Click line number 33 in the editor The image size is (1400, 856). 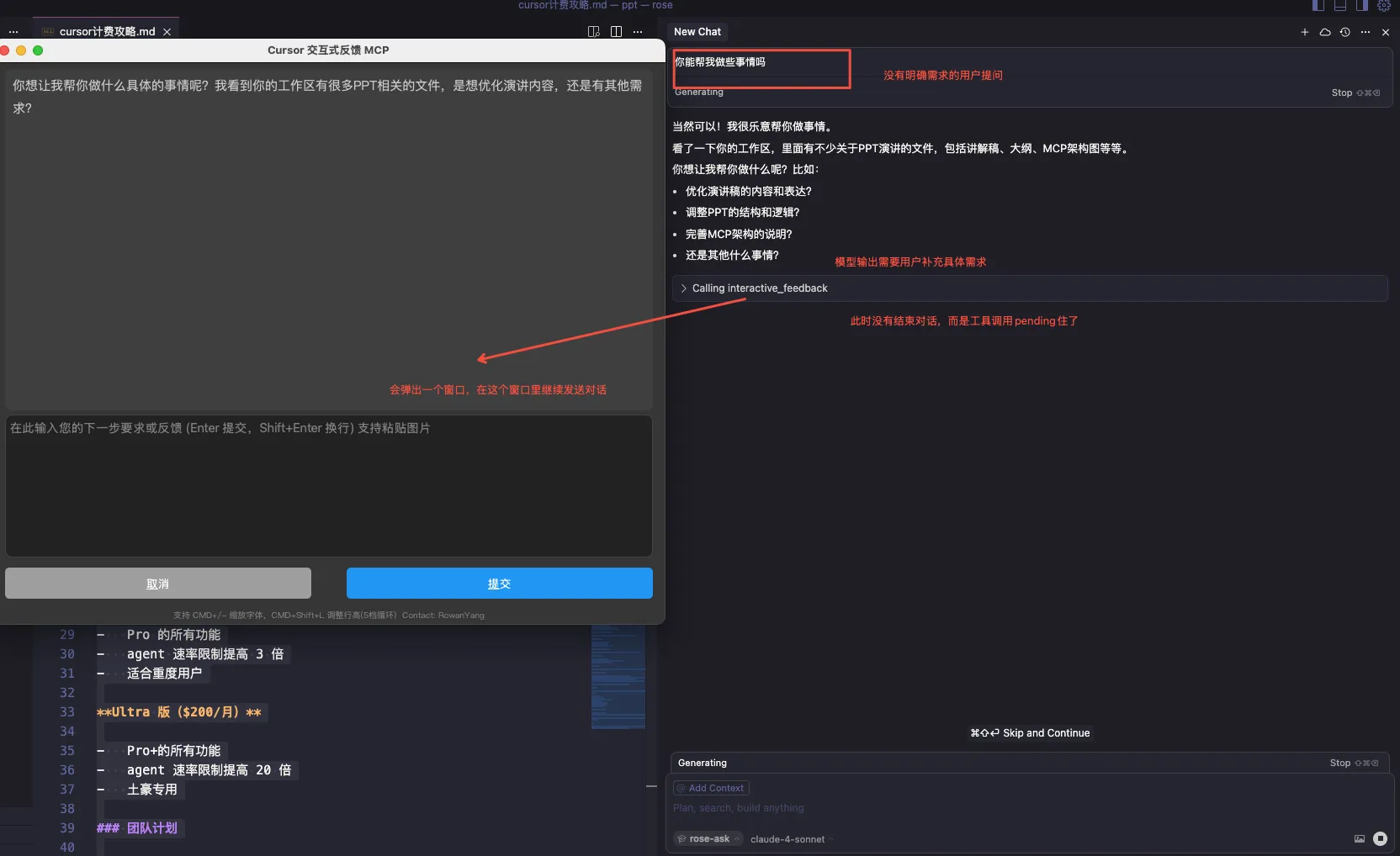point(67,712)
